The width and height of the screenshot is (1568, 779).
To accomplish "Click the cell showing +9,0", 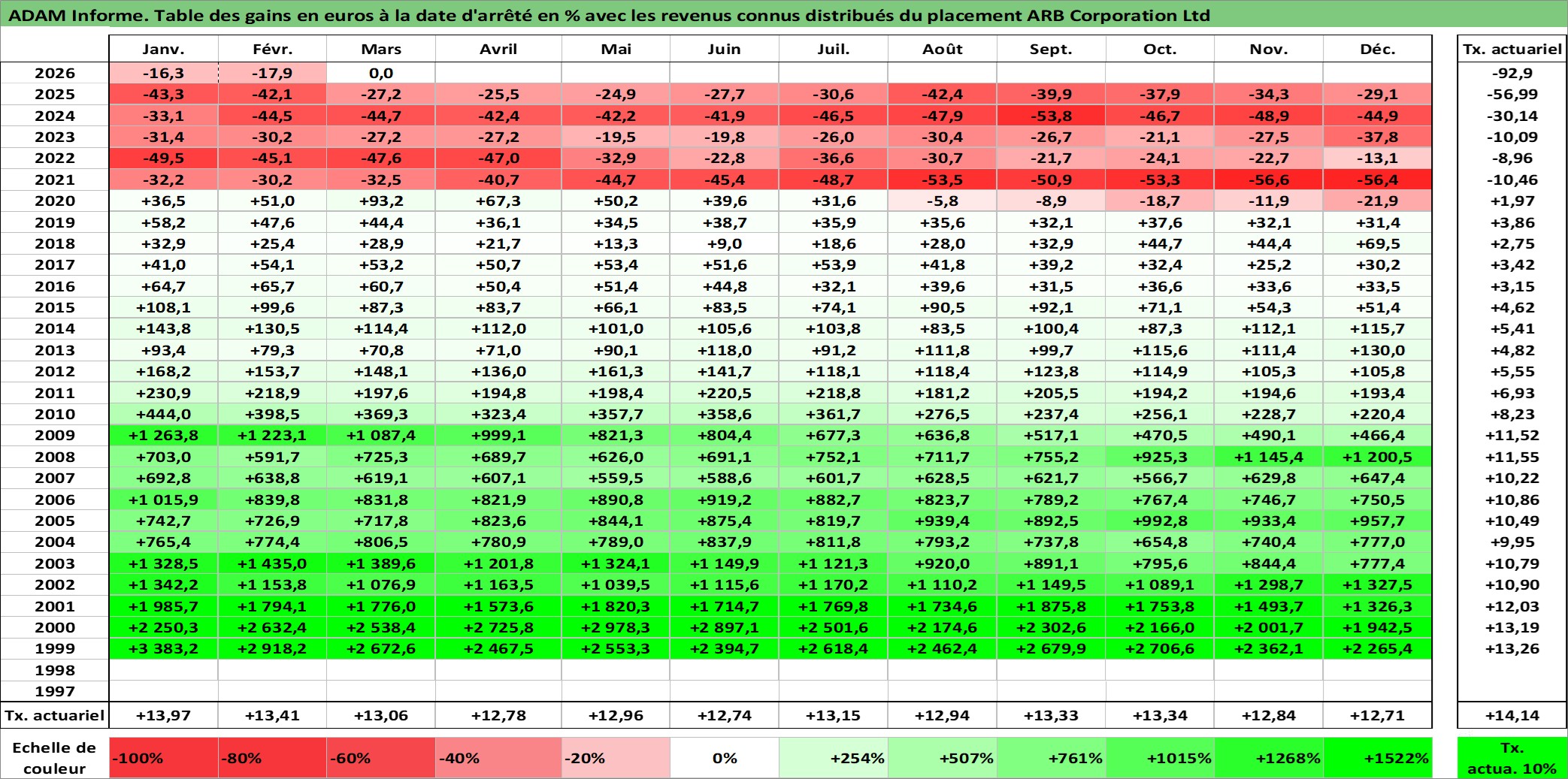I will [725, 243].
